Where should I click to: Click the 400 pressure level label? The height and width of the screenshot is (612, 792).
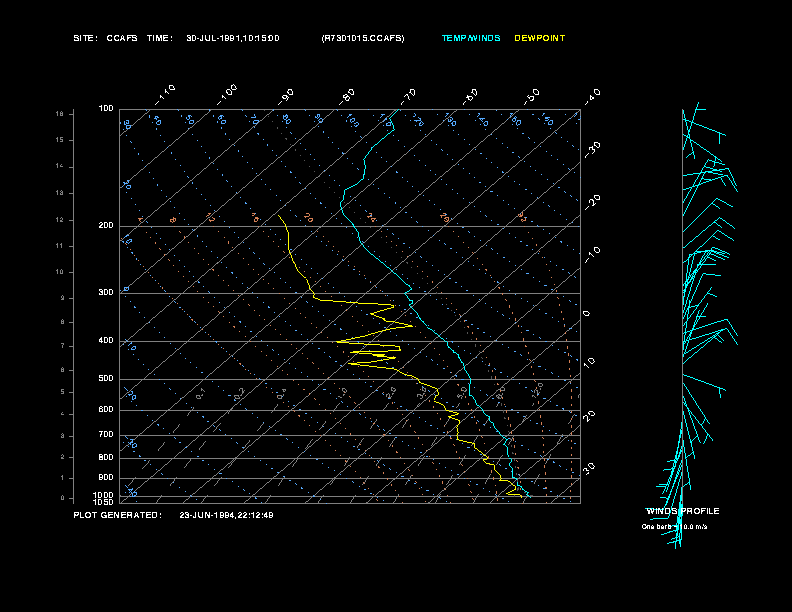coord(106,340)
